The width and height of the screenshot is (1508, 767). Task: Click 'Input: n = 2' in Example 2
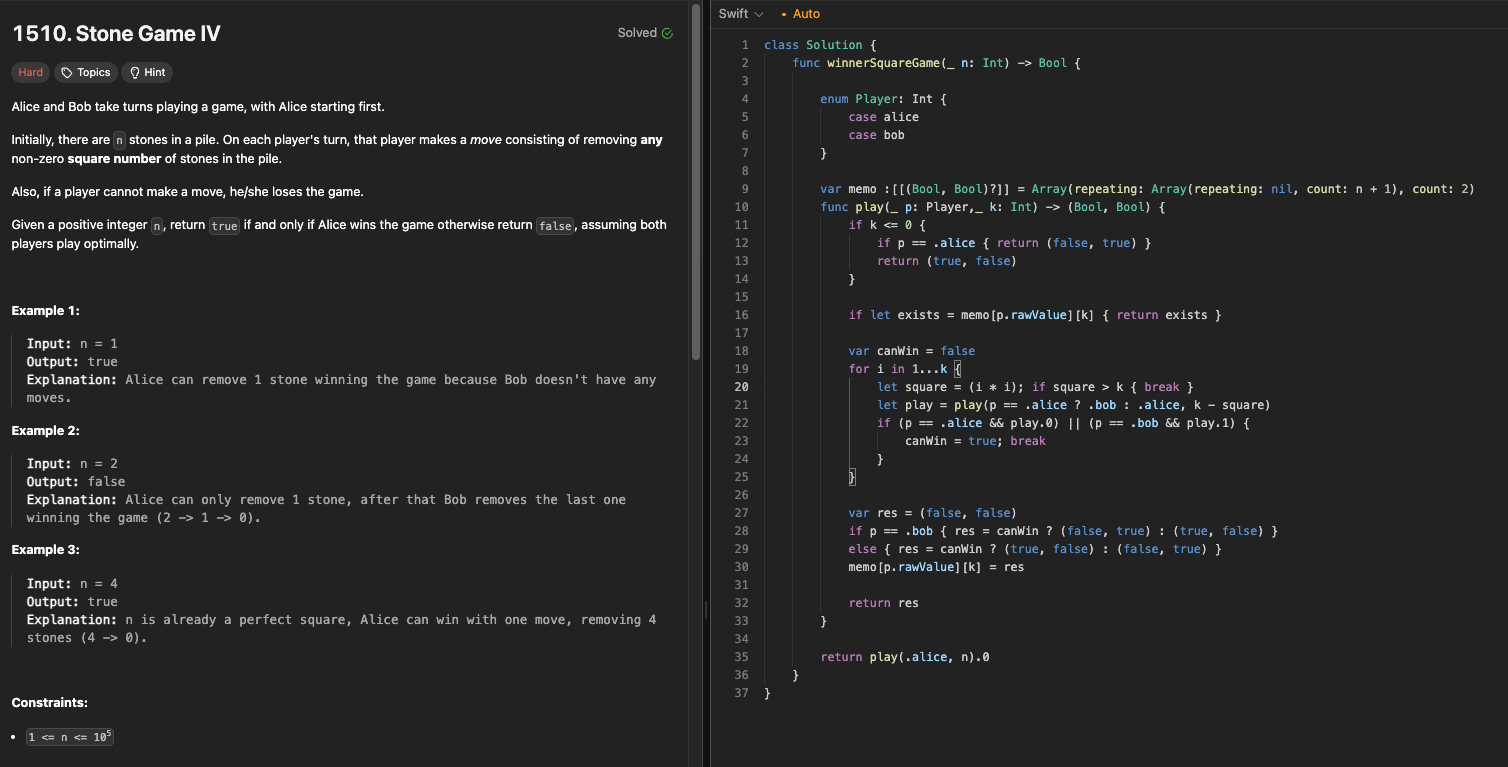coord(72,464)
